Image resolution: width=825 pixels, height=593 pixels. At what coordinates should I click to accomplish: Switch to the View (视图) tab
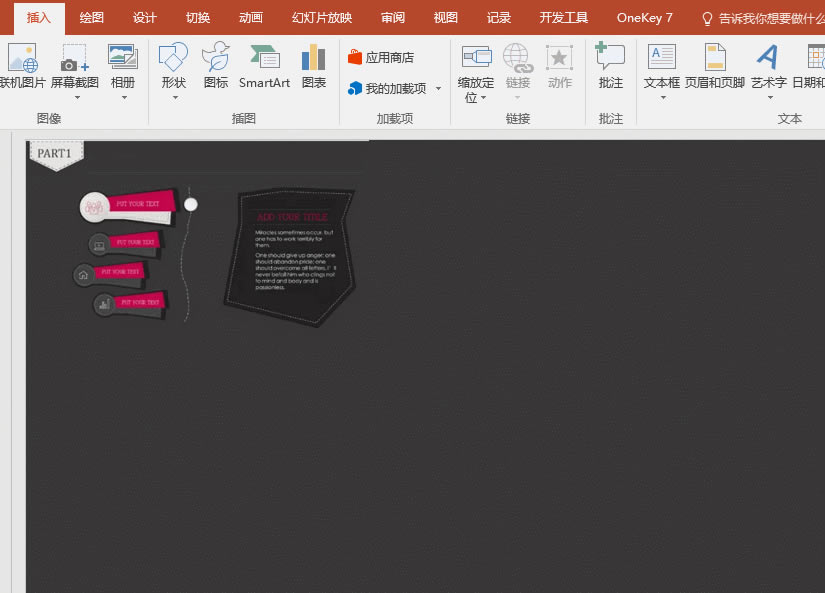446,18
